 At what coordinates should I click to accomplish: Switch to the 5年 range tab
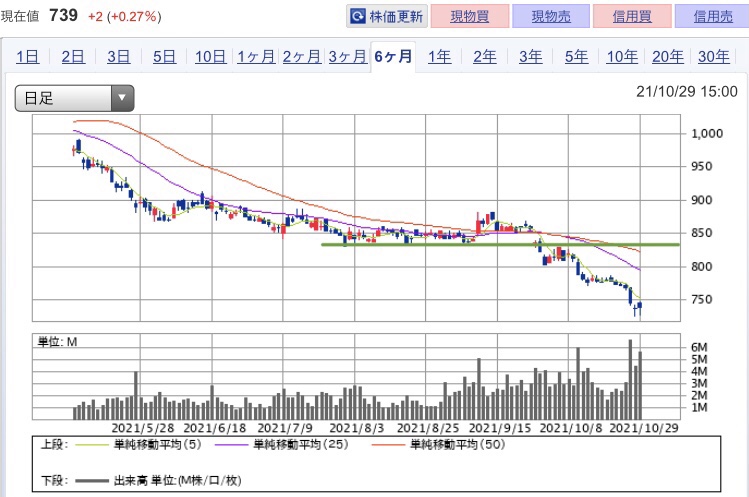coord(576,57)
